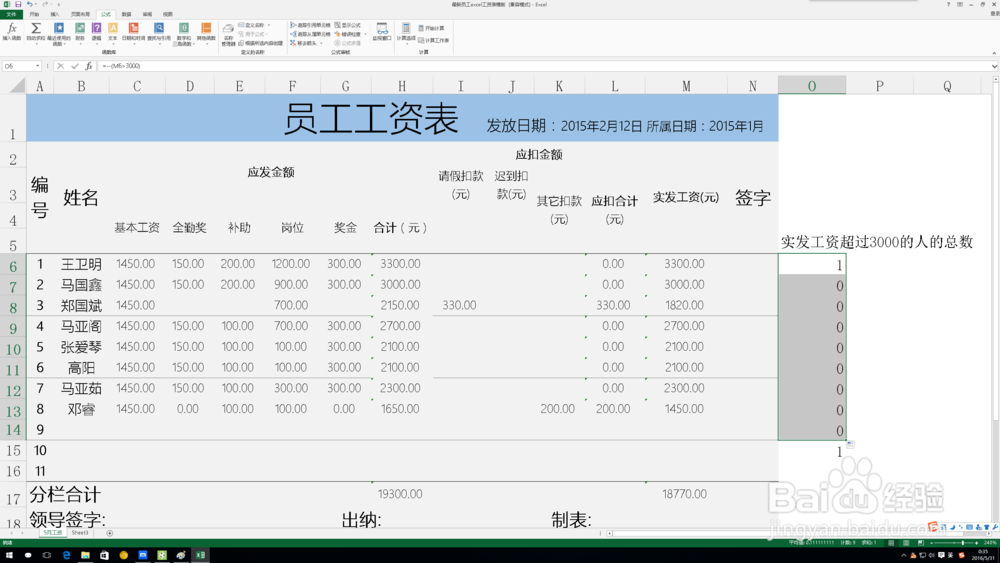This screenshot has width=1000, height=563.
Task: Open File Explorer from taskbar
Action: (85, 555)
